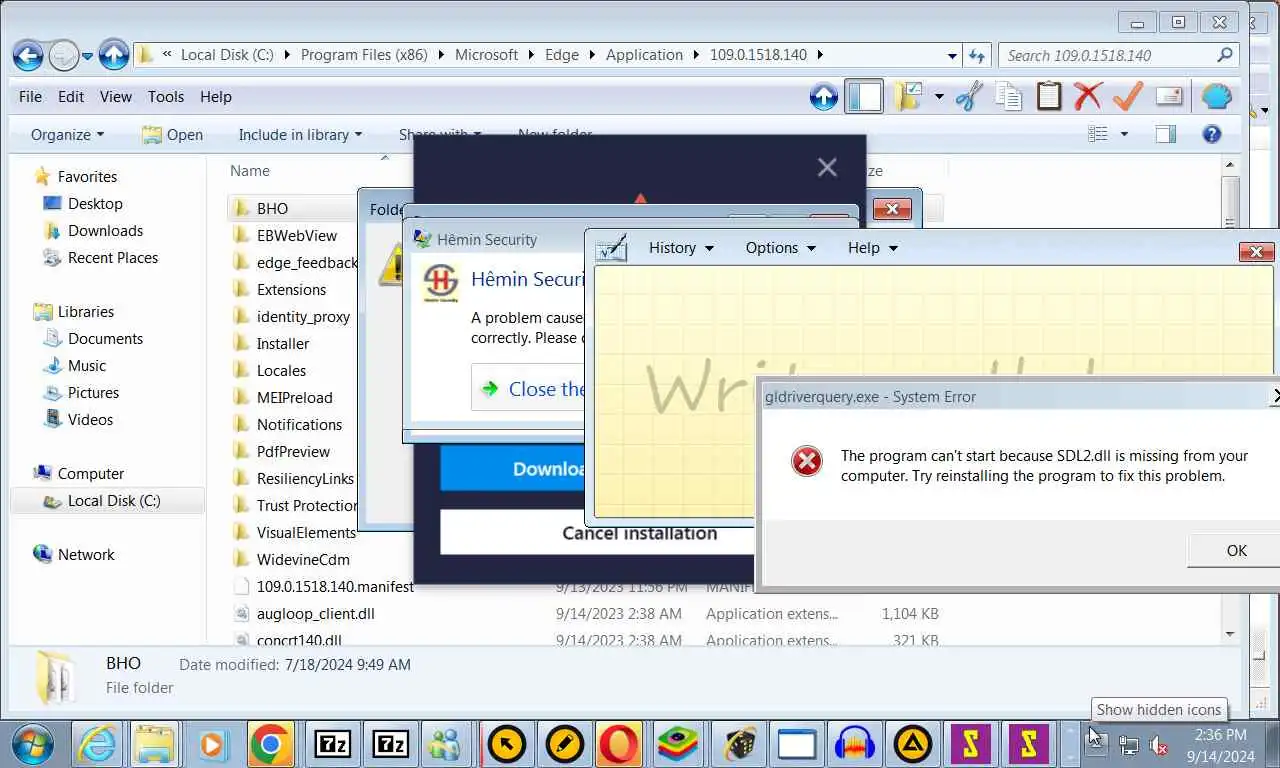Click the Application breadcrumb in the address bar
This screenshot has height=768, width=1280.
644,55
